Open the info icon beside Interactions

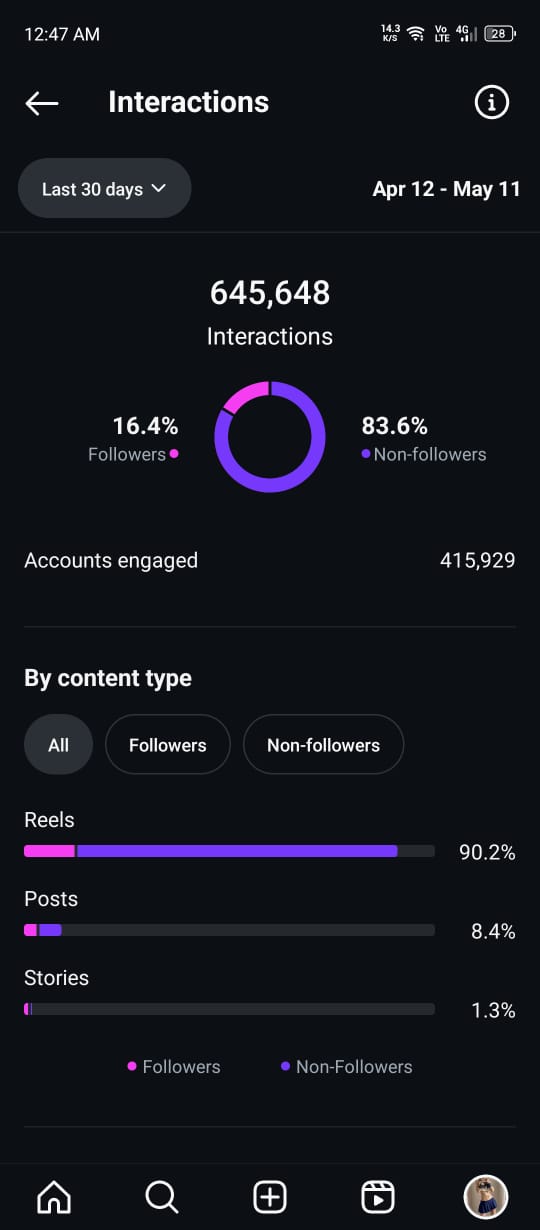(491, 102)
